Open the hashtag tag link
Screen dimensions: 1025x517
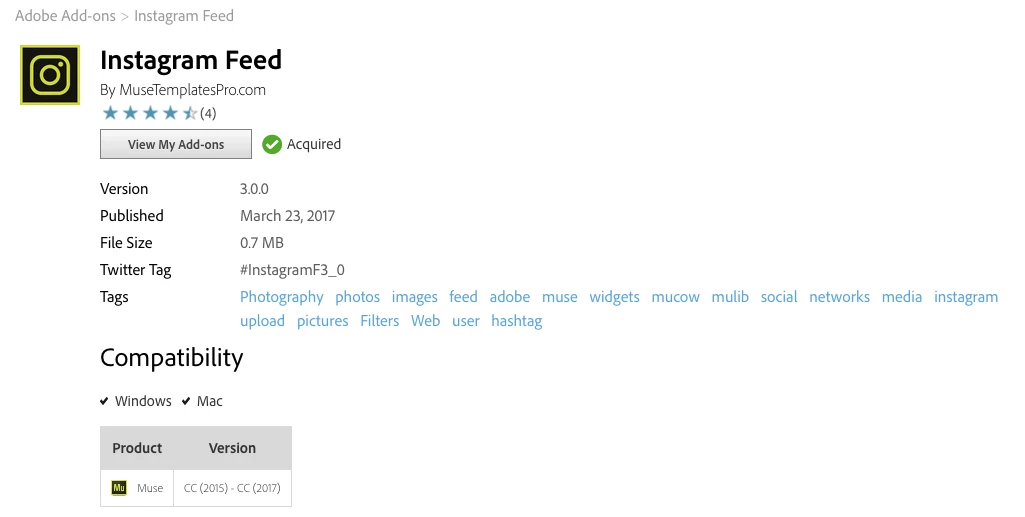(516, 321)
